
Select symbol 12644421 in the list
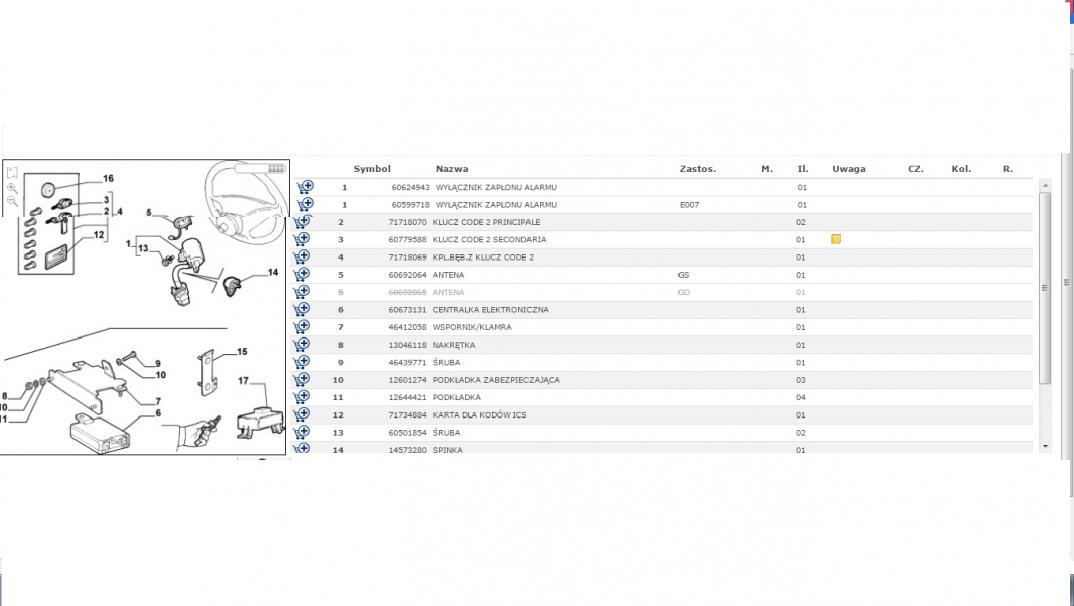coord(407,397)
